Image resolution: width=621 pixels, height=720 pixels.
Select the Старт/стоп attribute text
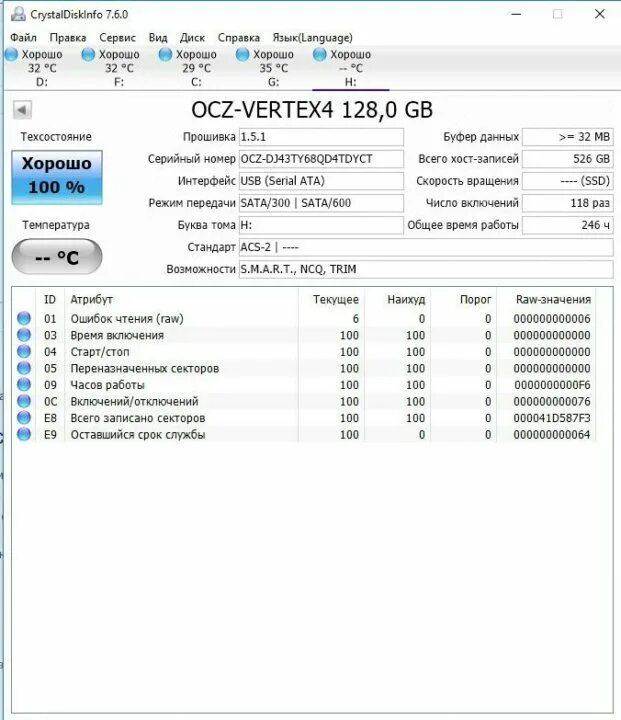[x=100, y=352]
